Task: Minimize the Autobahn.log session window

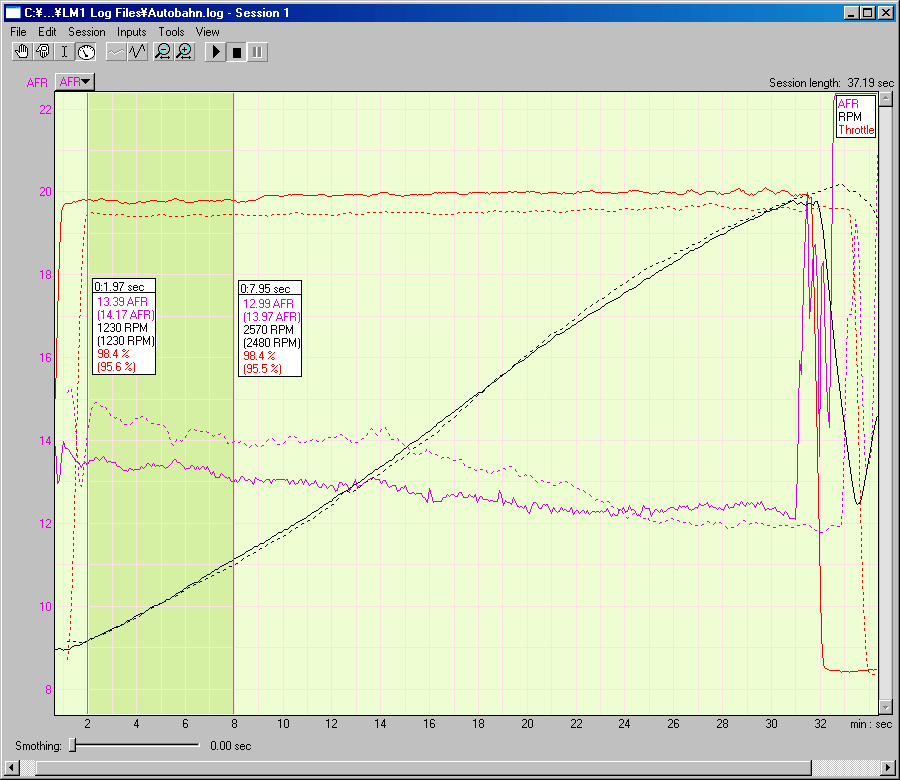Action: click(851, 13)
